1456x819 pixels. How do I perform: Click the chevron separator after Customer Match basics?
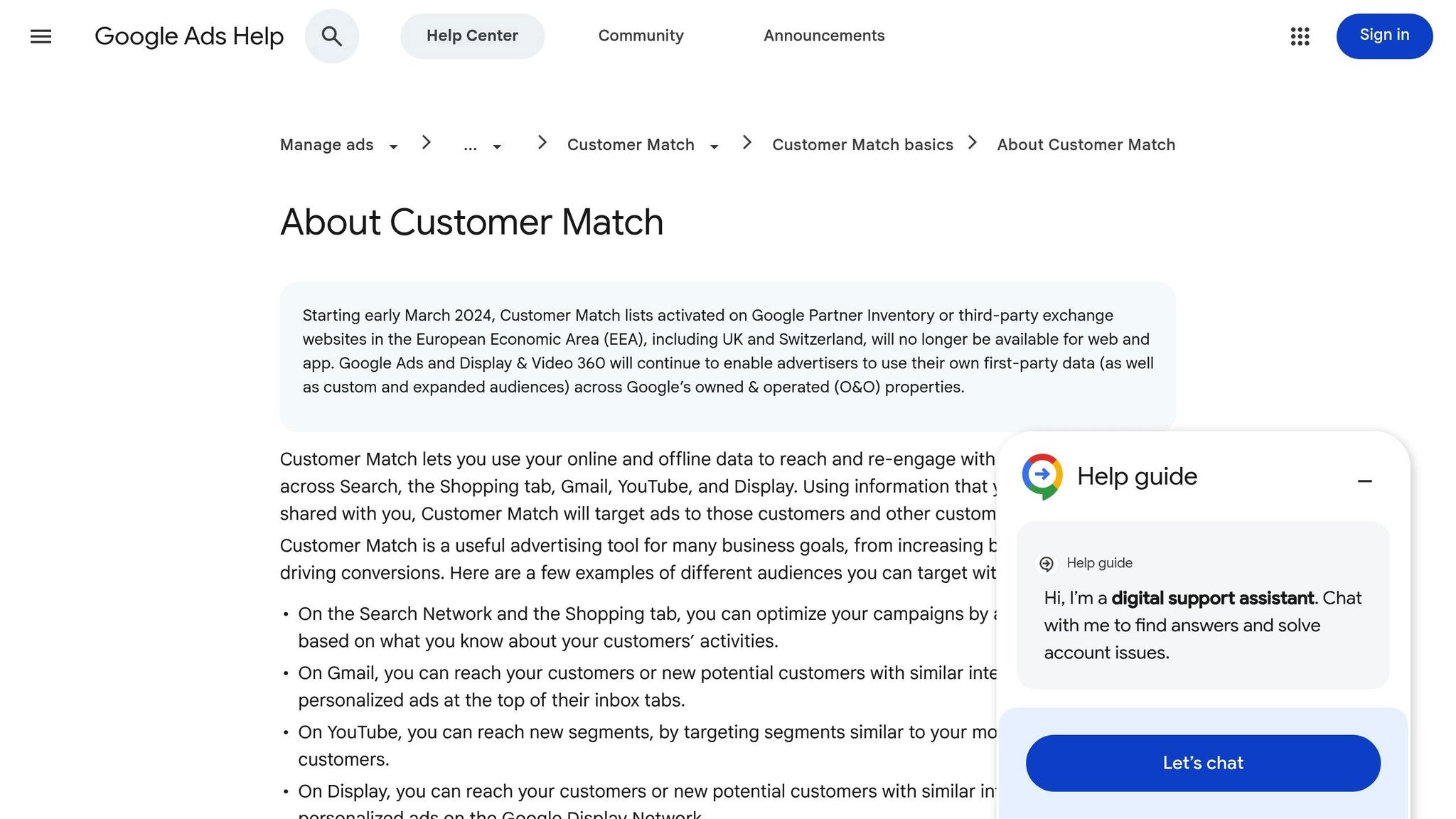pos(972,143)
